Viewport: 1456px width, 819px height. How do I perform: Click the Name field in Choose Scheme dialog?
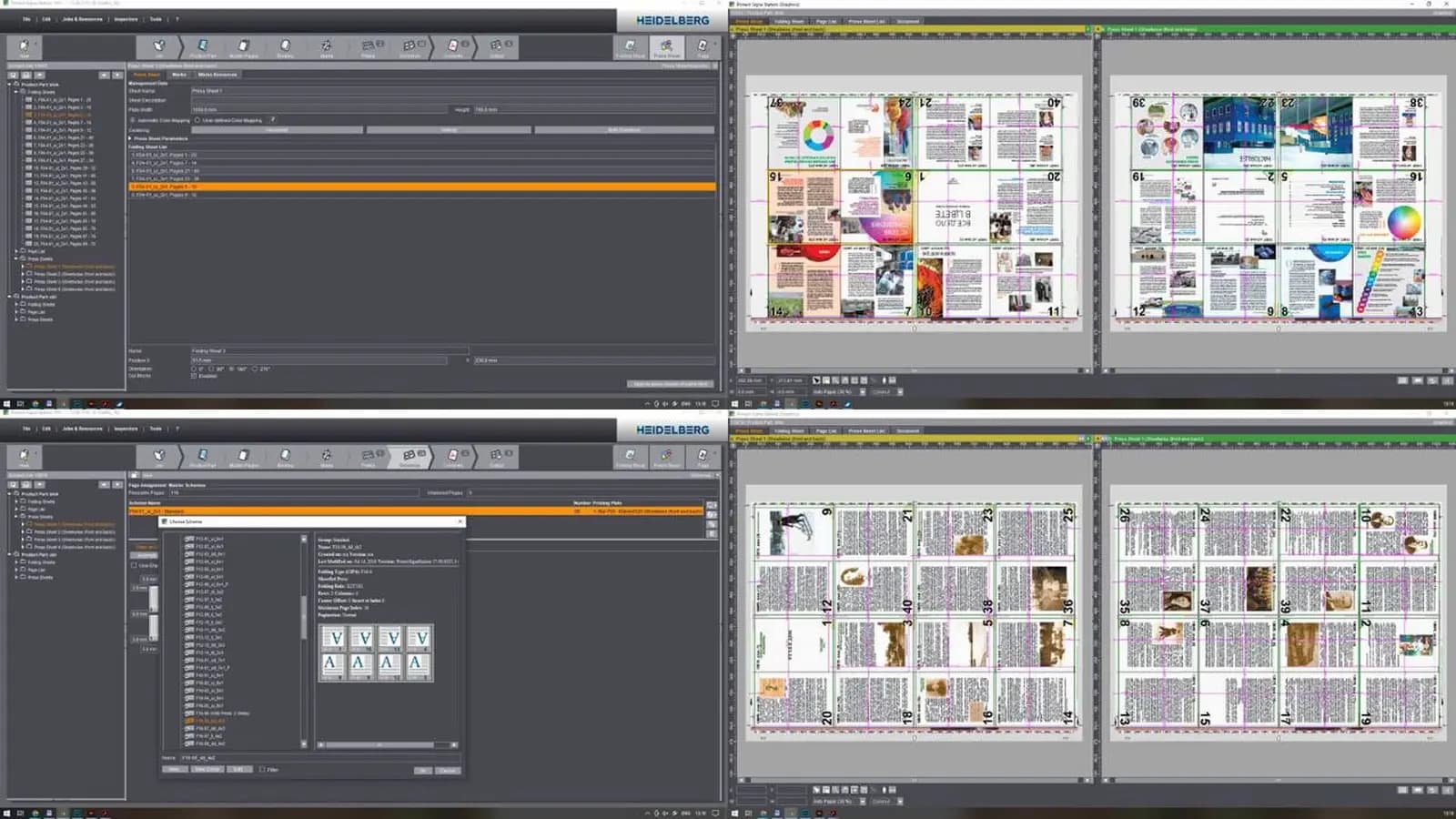tap(318, 757)
